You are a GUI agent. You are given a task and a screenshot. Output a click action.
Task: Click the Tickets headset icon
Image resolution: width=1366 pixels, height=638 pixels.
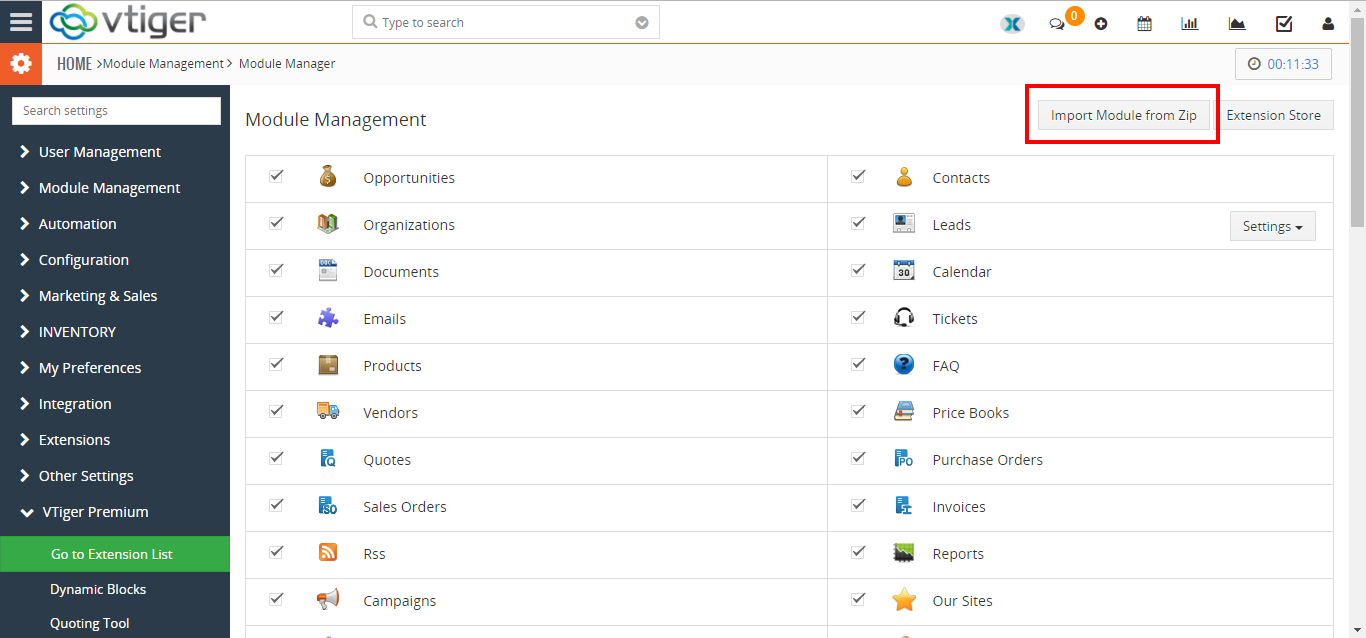904,318
